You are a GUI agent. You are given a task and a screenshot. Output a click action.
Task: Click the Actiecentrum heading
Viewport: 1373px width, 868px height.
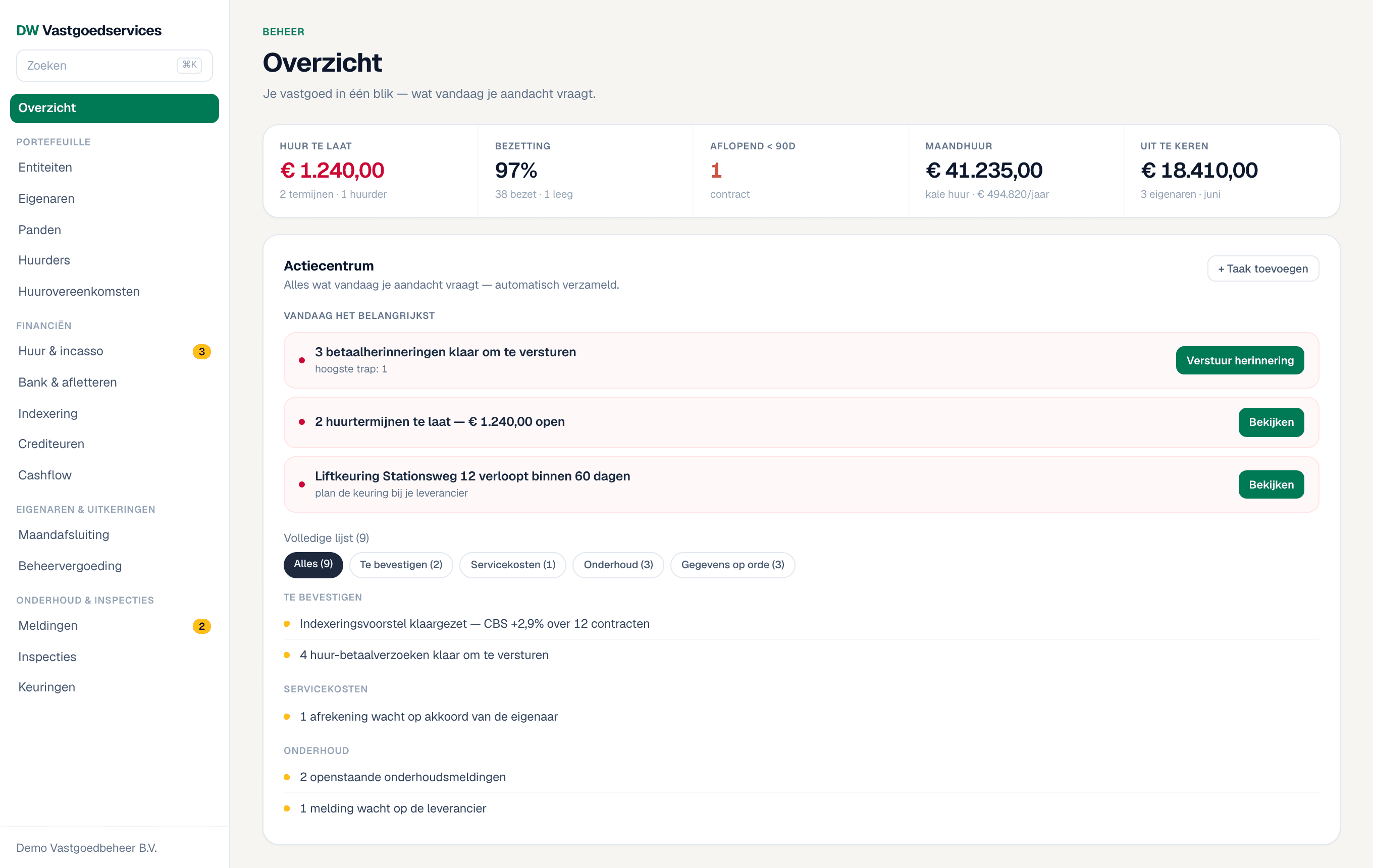click(x=329, y=265)
